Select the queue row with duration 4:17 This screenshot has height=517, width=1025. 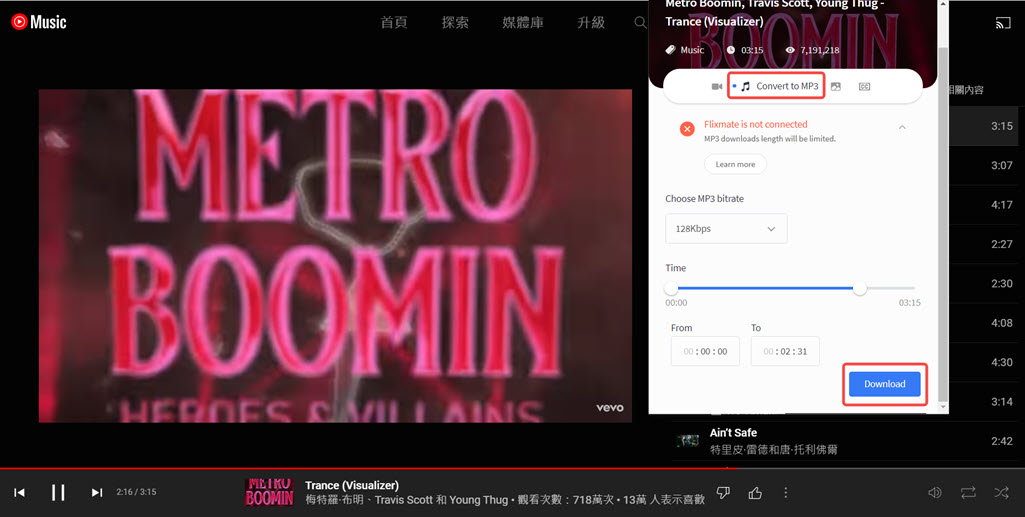pyautogui.click(x=983, y=205)
